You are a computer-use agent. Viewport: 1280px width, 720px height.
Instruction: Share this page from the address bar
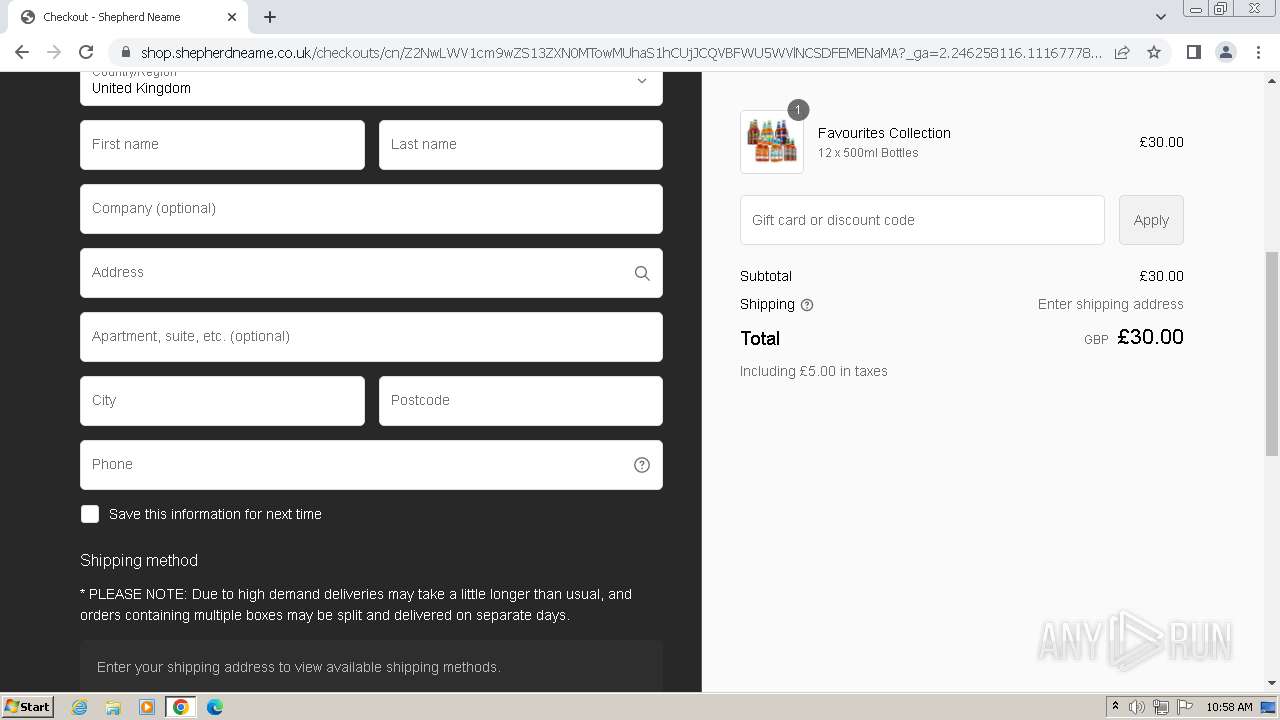pyautogui.click(x=1122, y=52)
